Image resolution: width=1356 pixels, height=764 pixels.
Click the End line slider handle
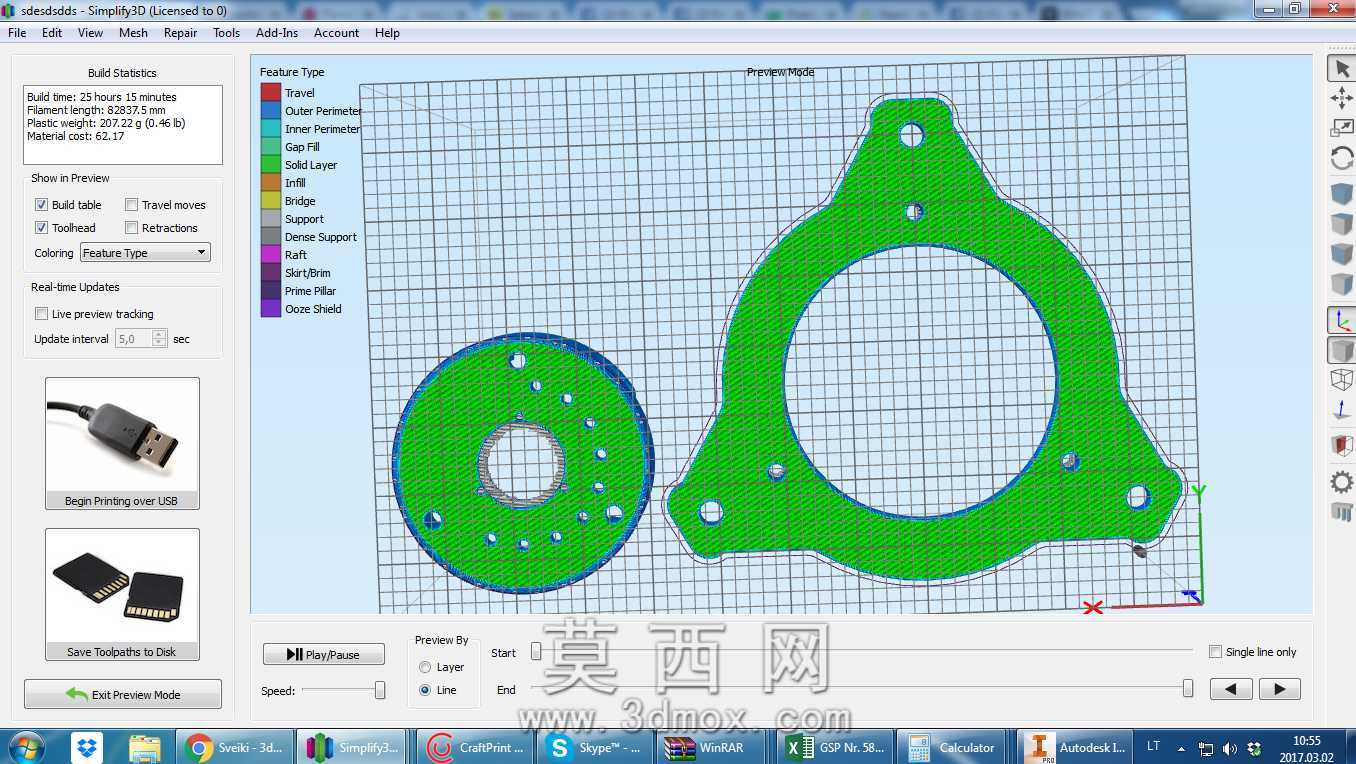1188,689
